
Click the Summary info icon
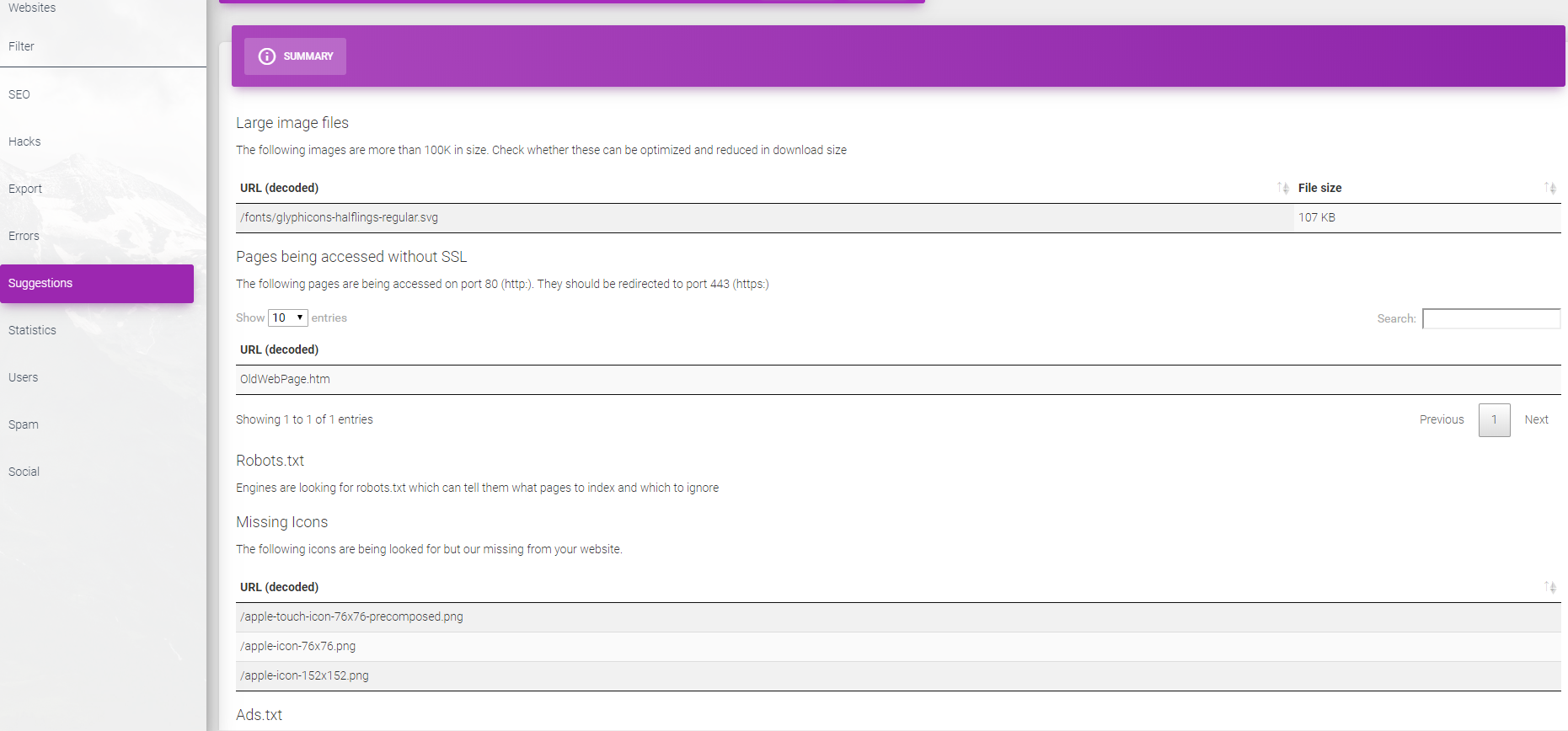pyautogui.click(x=267, y=56)
